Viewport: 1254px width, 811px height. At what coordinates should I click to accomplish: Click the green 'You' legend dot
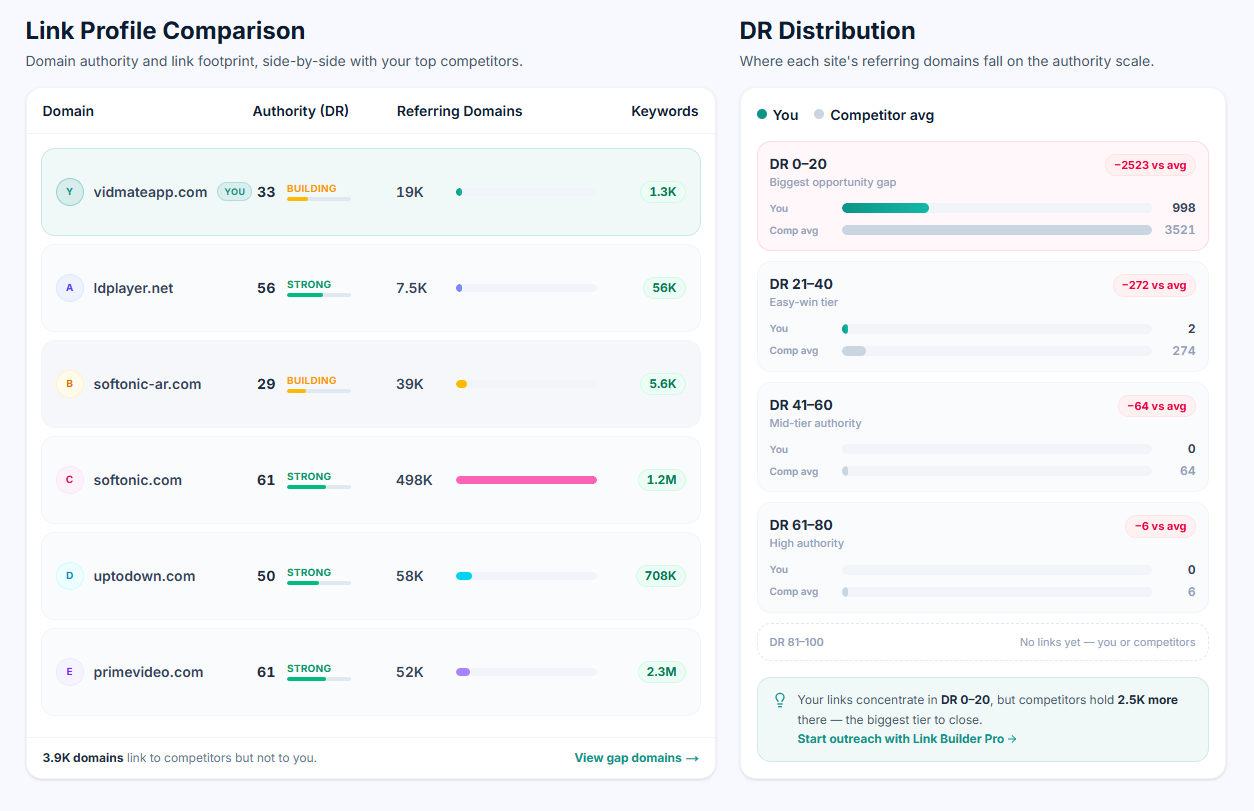pyautogui.click(x=762, y=115)
